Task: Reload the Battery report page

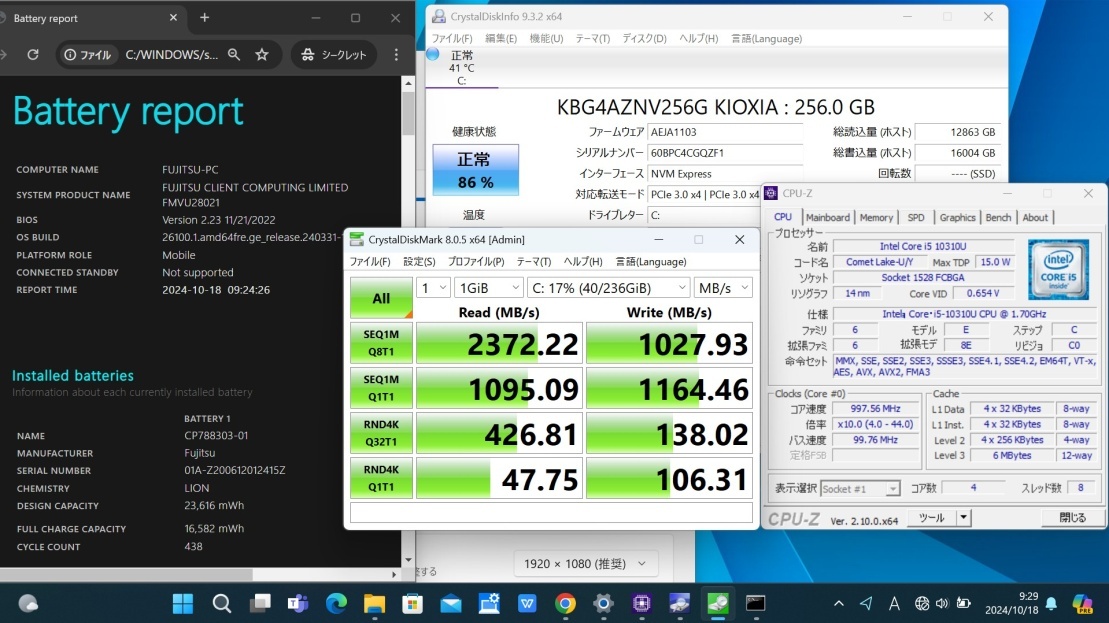Action: 33,54
